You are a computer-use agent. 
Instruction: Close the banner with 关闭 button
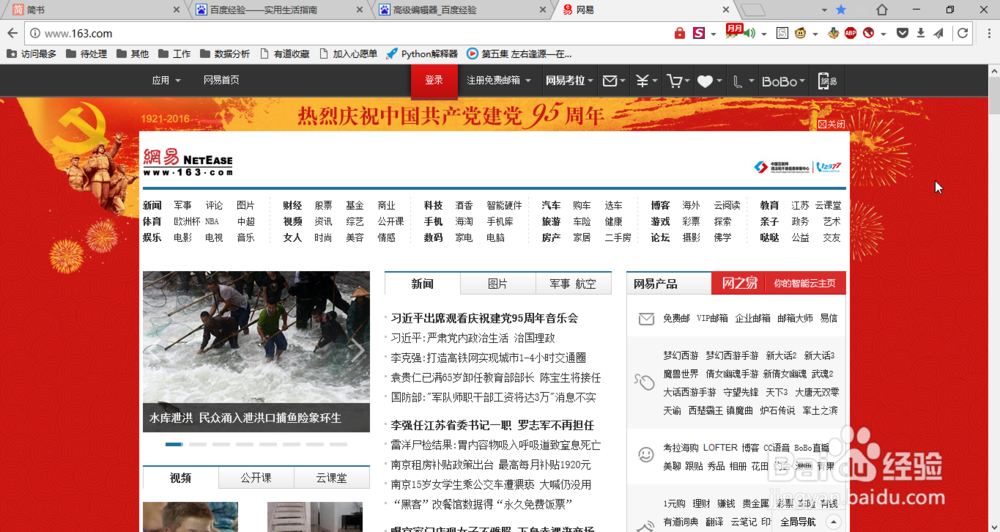(832, 124)
